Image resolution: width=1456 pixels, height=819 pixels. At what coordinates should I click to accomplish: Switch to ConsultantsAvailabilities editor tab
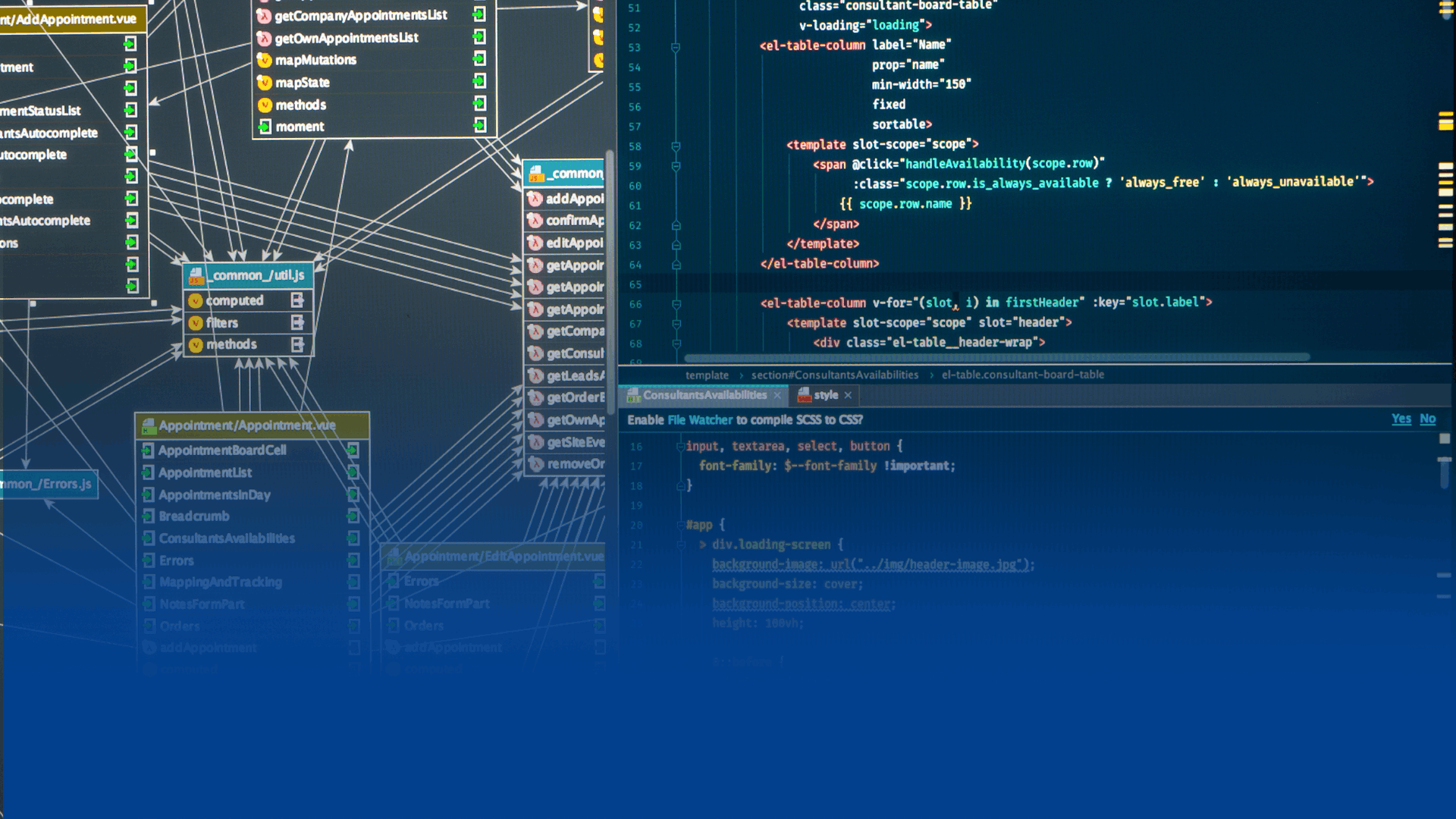704,395
